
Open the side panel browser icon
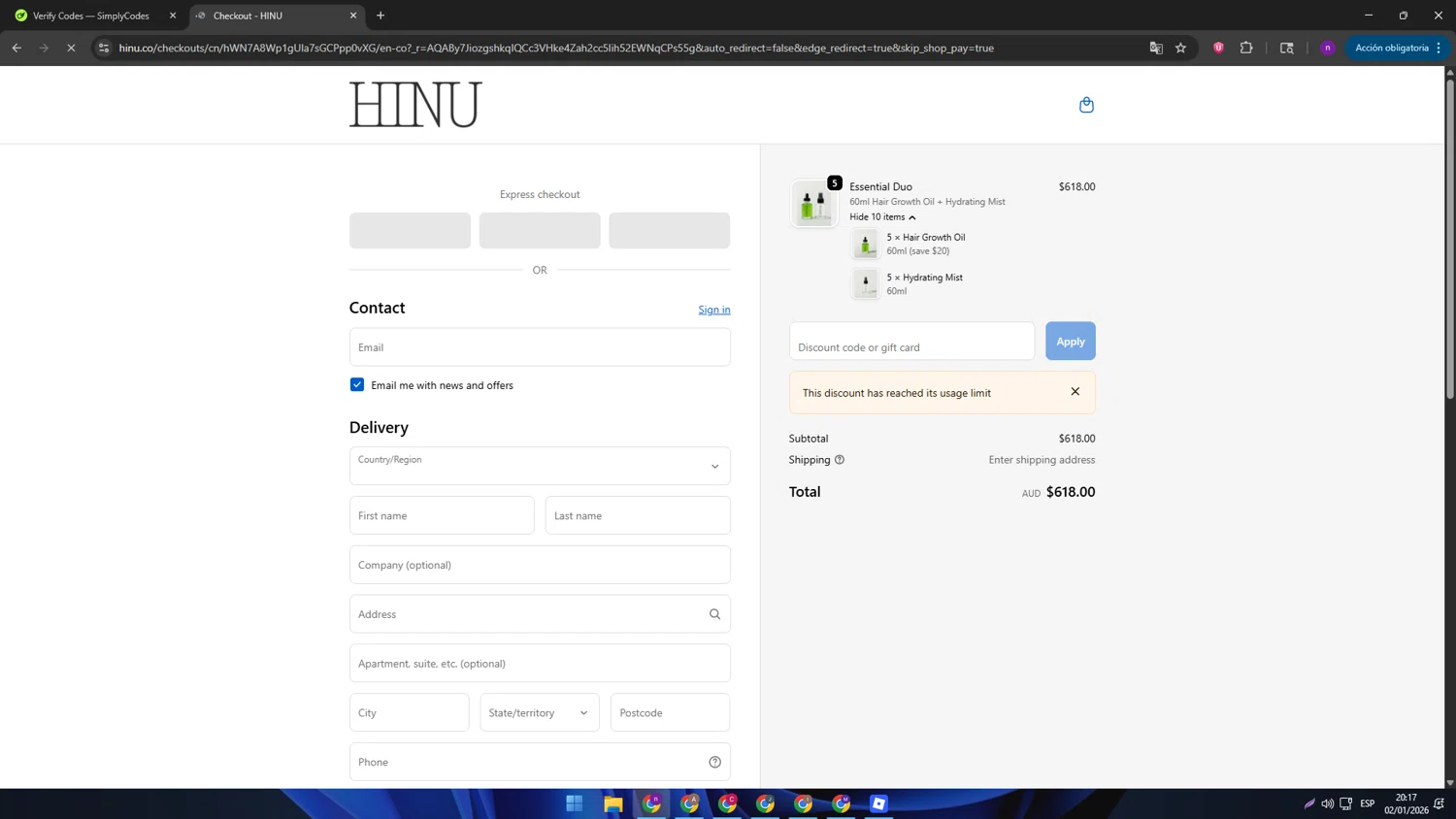click(x=1287, y=48)
